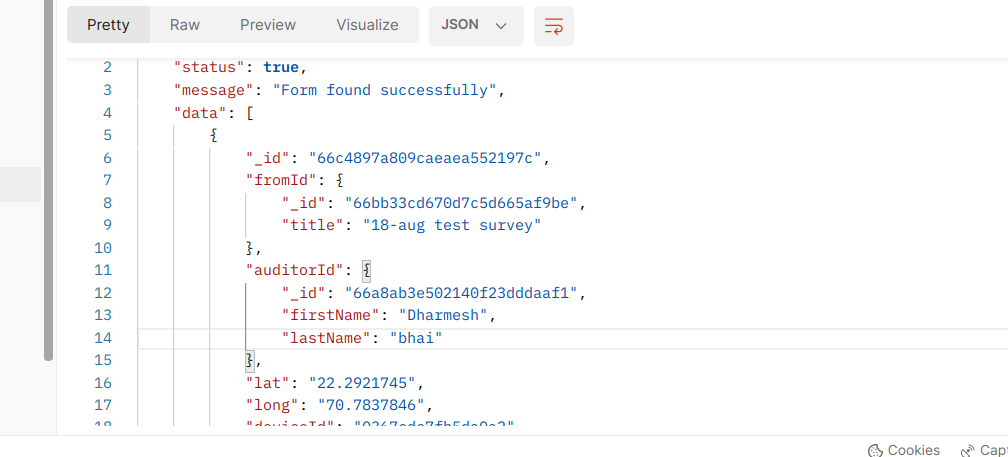
Task: Open Cookies from the status bar
Action: pyautogui.click(x=903, y=450)
